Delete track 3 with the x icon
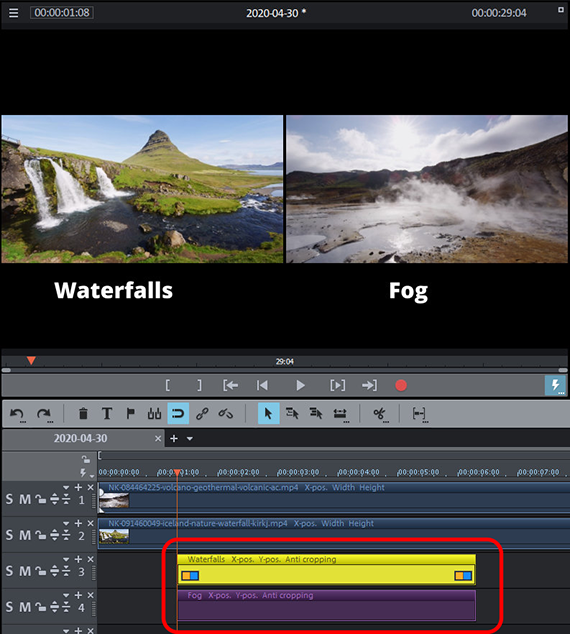Viewport: 570px width, 634px height. click(91, 559)
